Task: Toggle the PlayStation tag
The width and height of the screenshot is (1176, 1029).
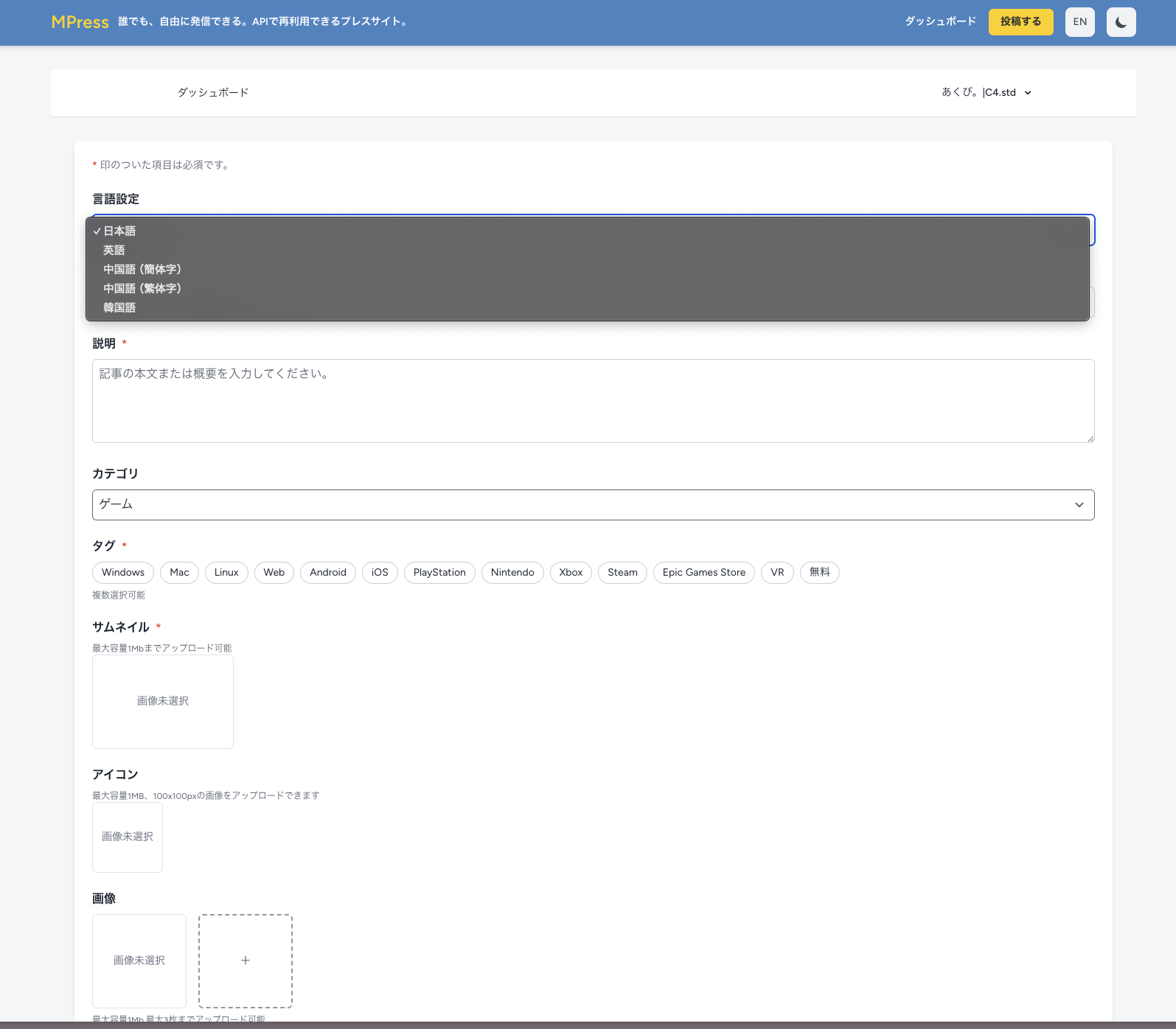Action: [439, 573]
